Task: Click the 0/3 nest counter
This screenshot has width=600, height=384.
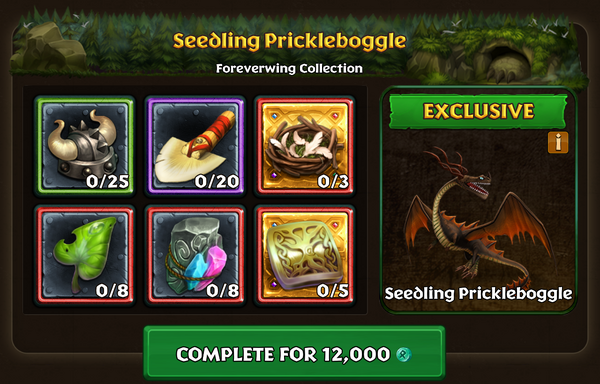Action: pos(333,181)
